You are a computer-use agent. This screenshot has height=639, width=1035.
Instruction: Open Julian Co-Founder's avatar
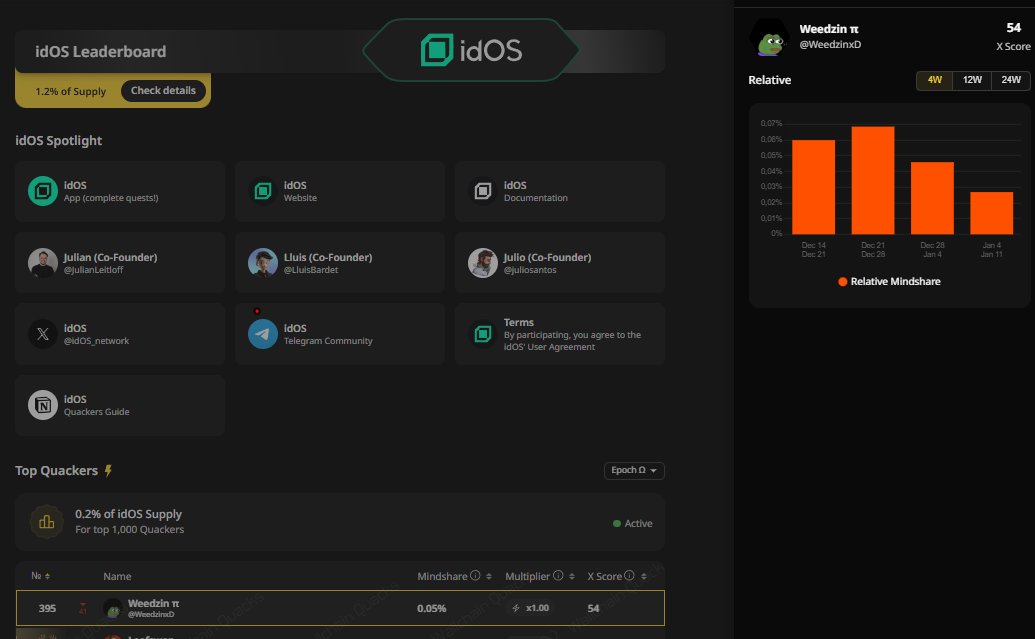43,263
